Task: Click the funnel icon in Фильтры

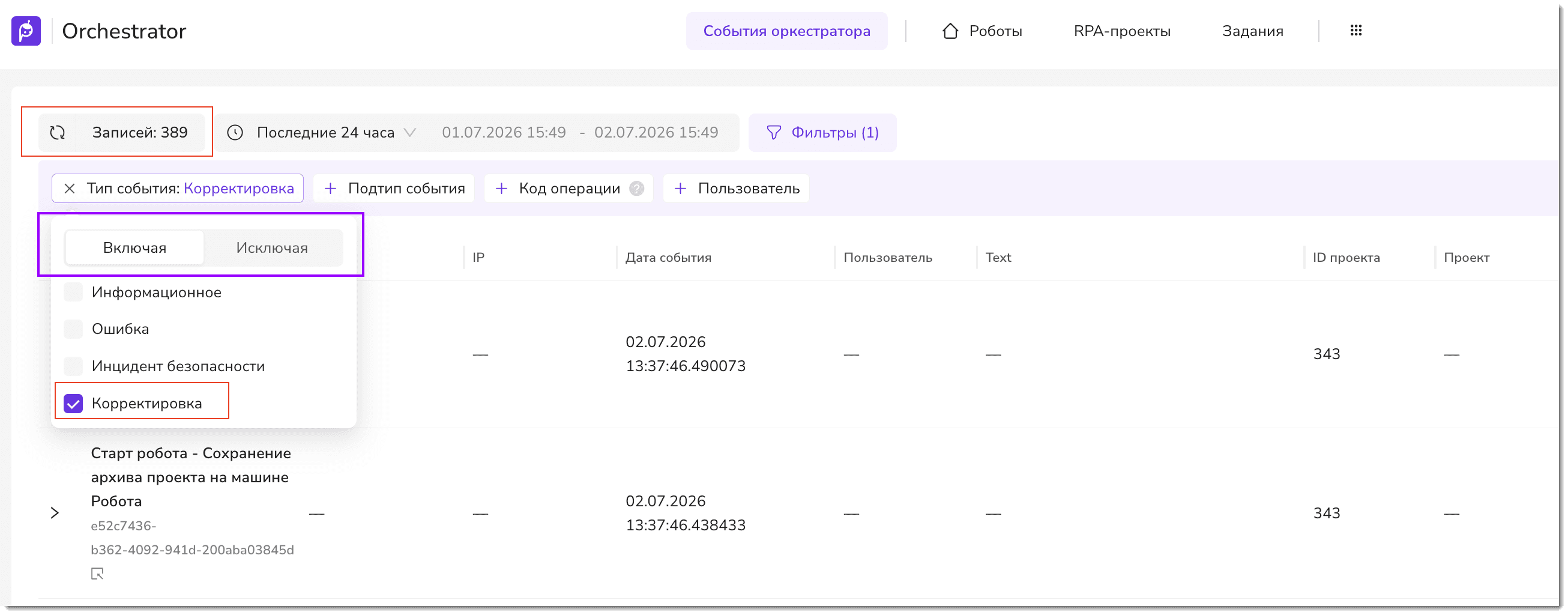Action: 773,133
